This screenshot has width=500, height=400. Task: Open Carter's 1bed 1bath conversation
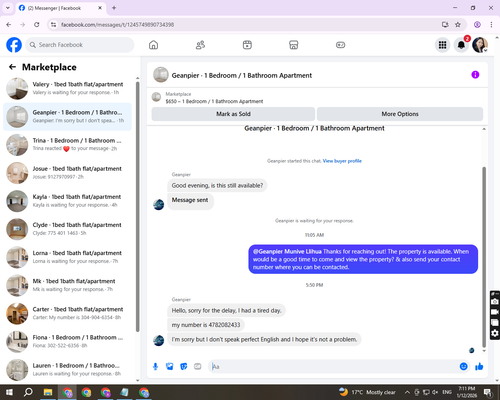click(x=67, y=313)
